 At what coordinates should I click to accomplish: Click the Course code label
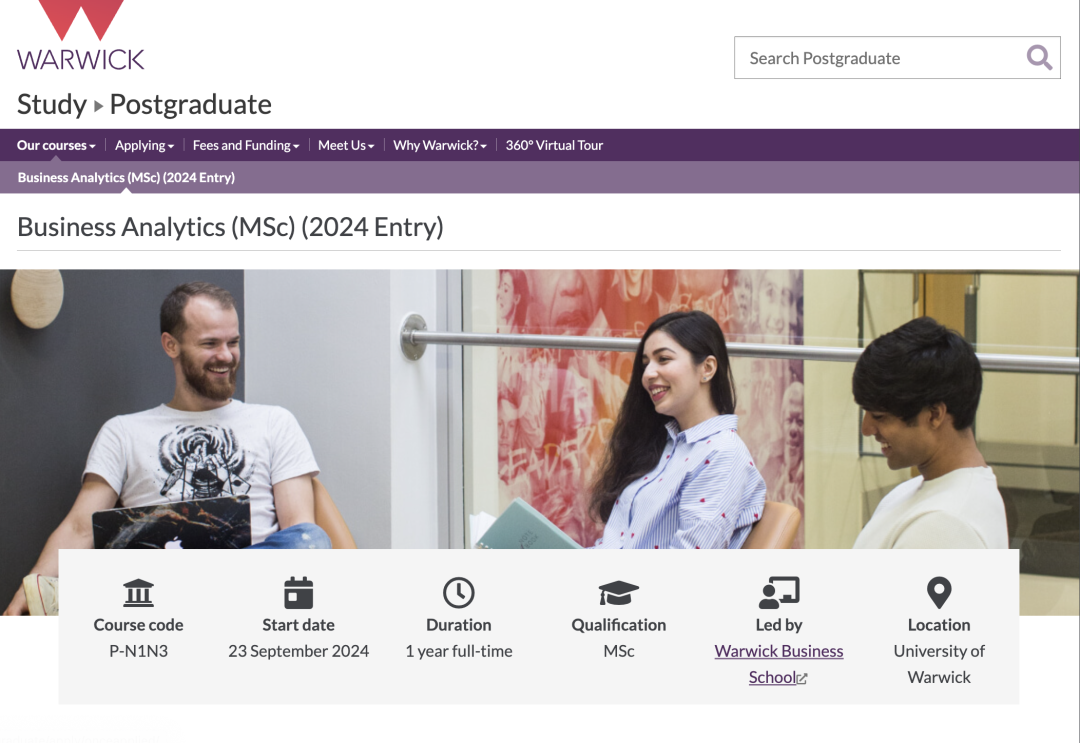click(138, 625)
